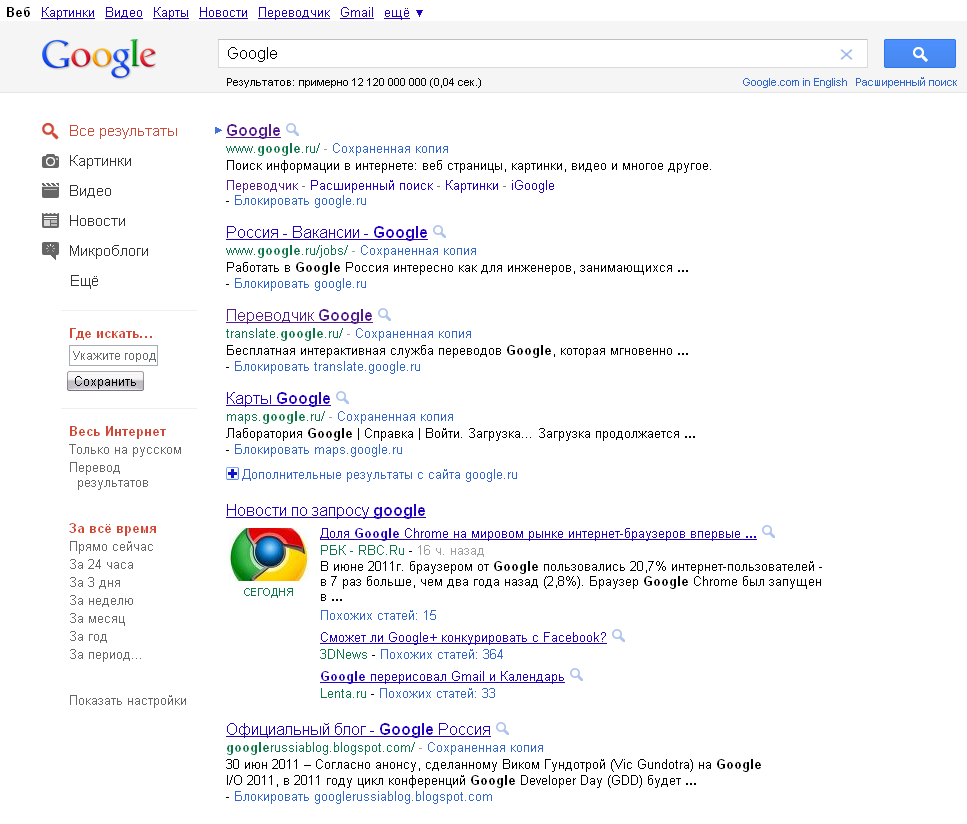The height and width of the screenshot is (824, 967).
Task: Filter results Только на русском
Action: click(125, 450)
